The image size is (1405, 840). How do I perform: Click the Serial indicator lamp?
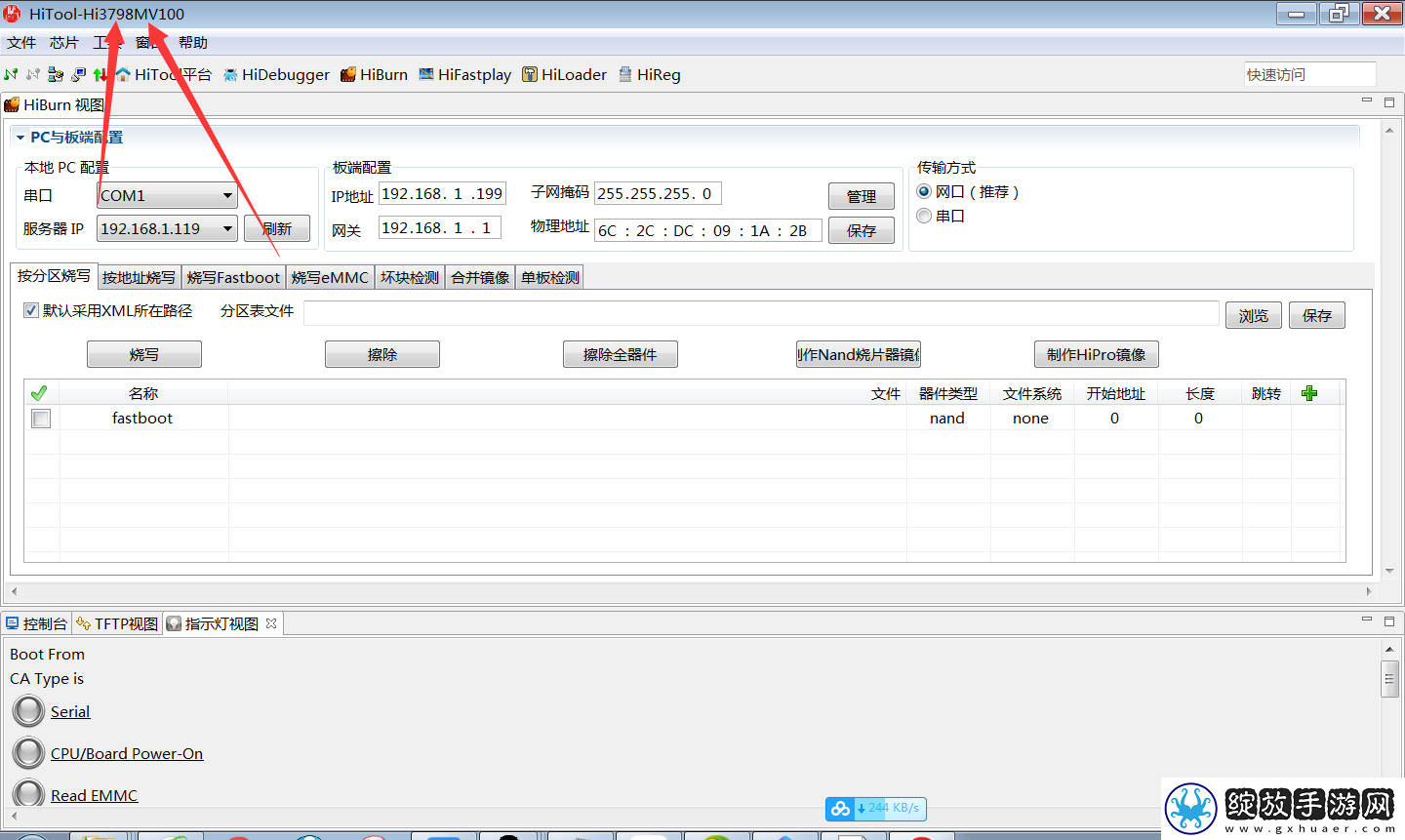pyautogui.click(x=28, y=711)
